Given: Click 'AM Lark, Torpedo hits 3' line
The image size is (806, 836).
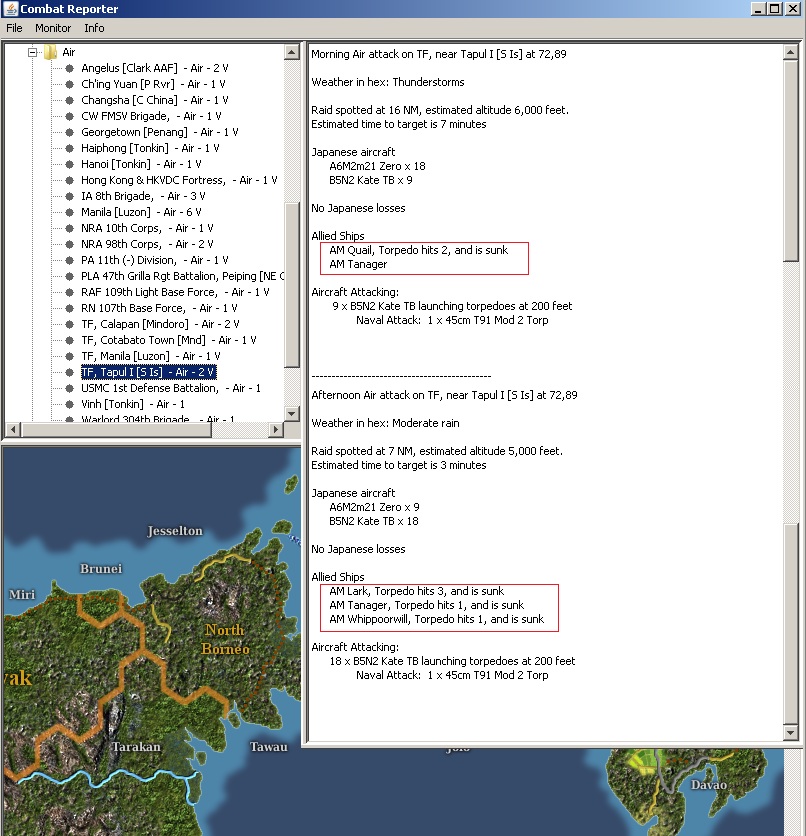Looking at the screenshot, I should [416, 591].
